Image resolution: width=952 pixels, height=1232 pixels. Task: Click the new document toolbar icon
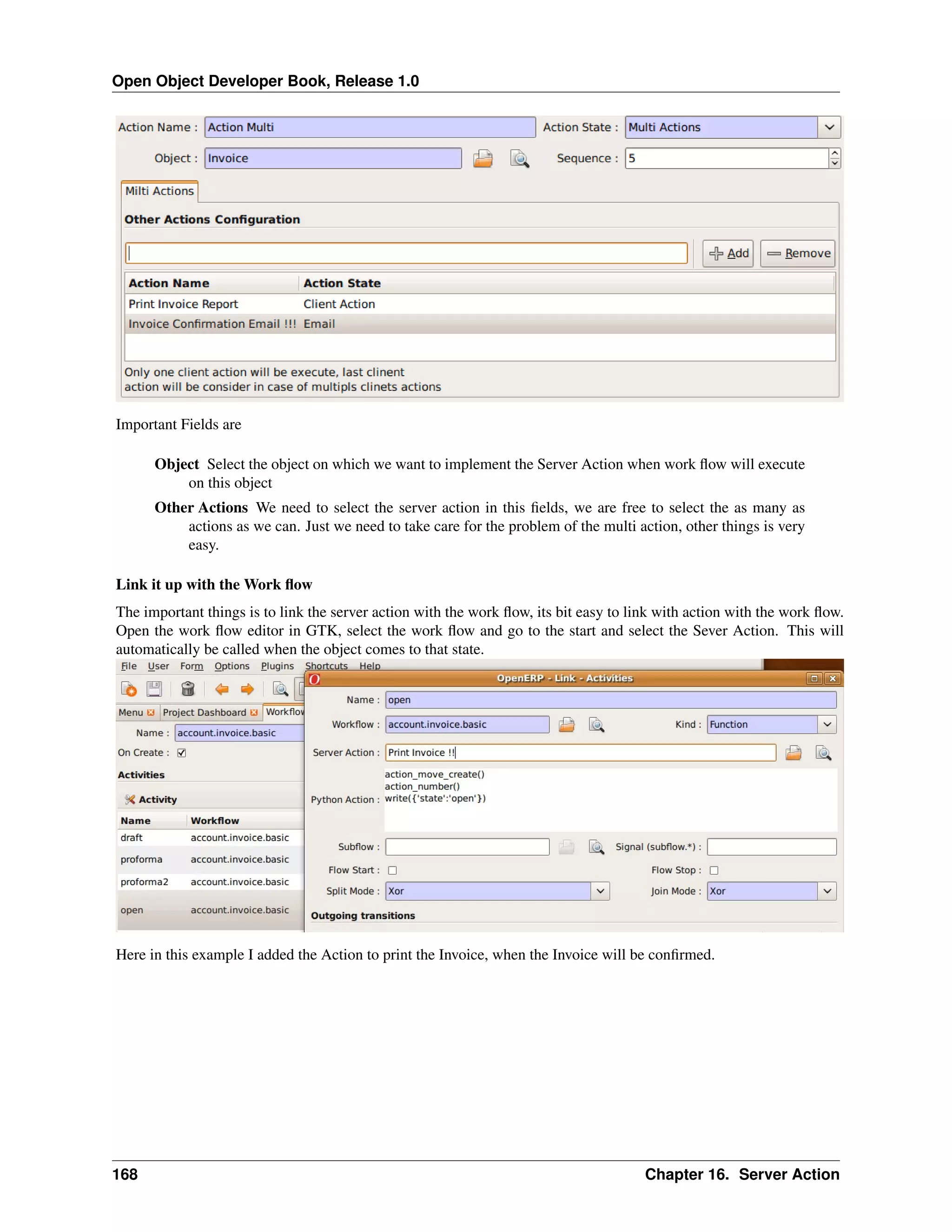pos(129,689)
